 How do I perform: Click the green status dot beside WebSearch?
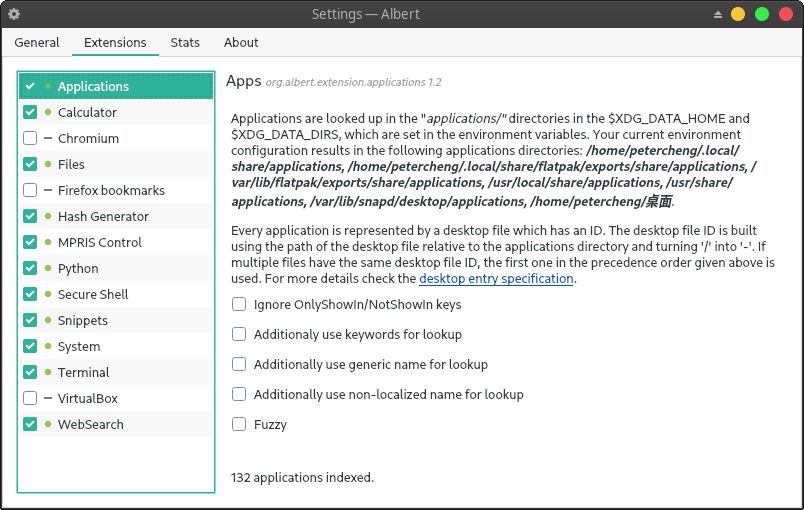(x=48, y=424)
